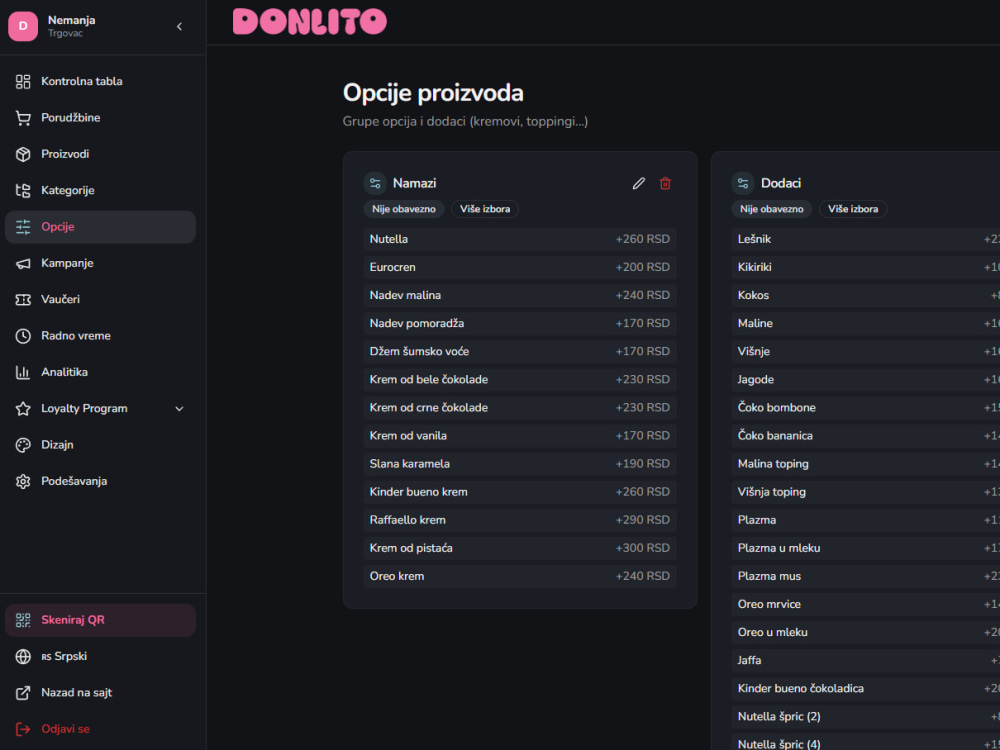
Task: Click the Džem šumsko voće row
Action: [520, 351]
